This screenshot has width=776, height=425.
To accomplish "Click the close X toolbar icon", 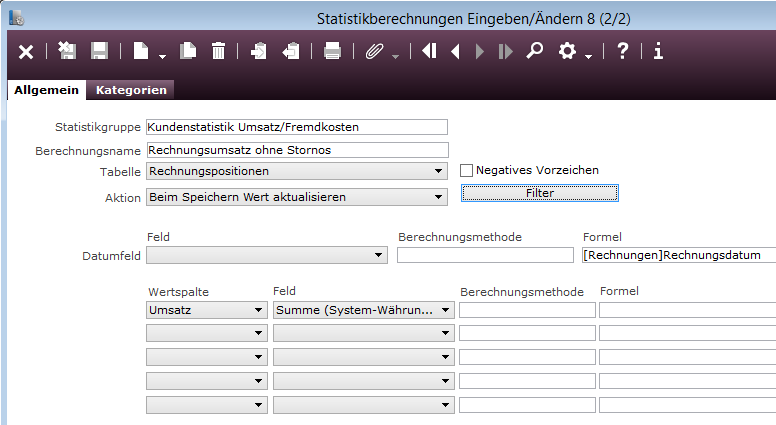I will (x=26, y=52).
